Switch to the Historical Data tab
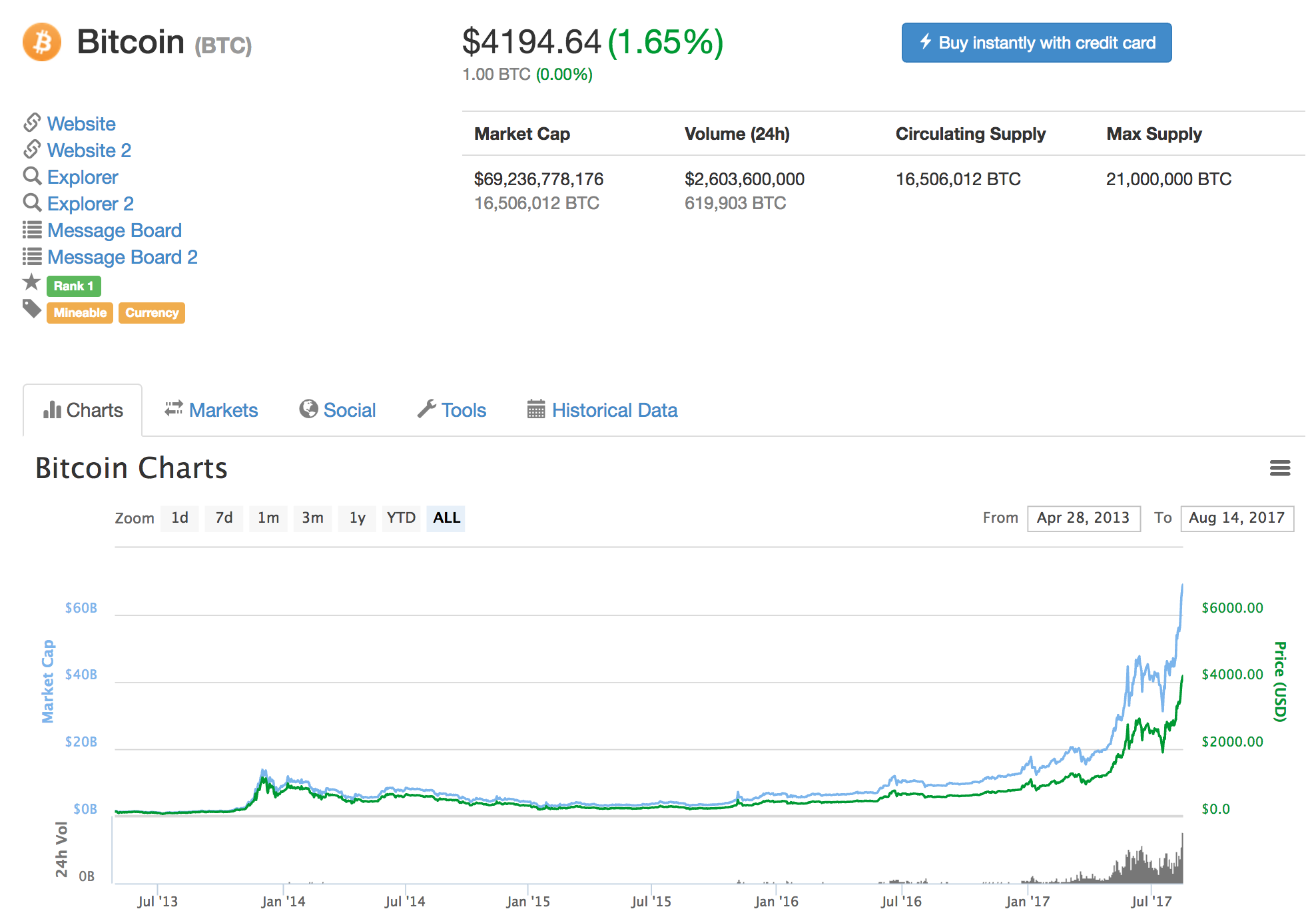1316x923 pixels. [x=602, y=410]
